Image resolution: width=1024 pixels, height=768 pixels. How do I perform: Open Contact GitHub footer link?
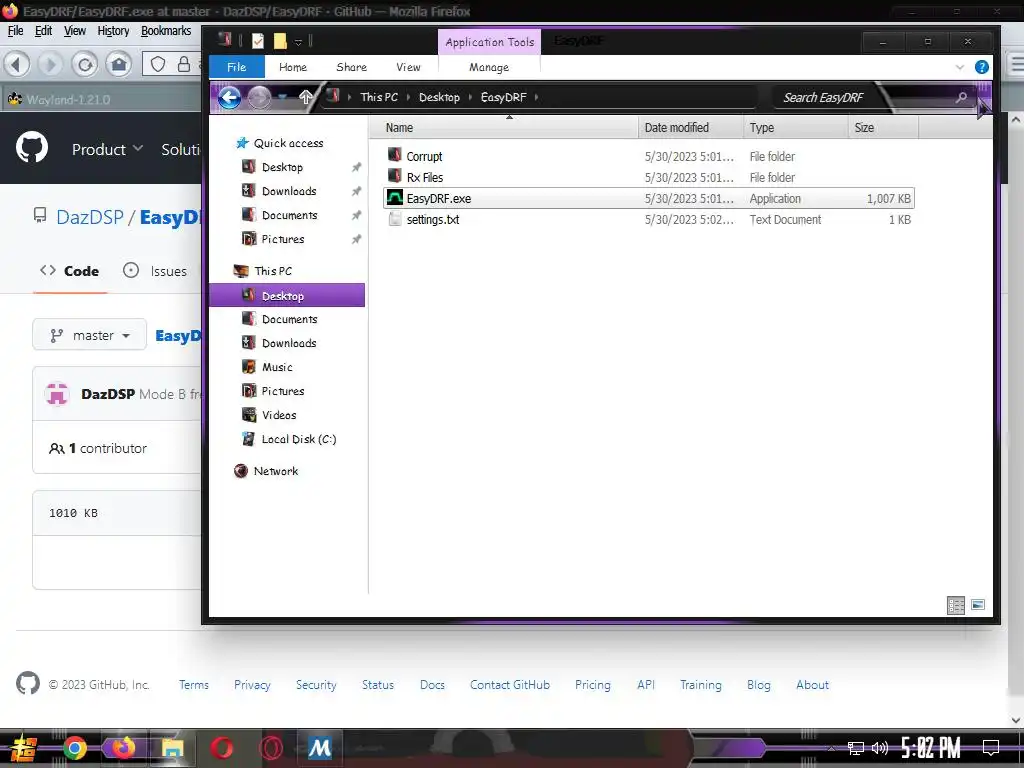pyautogui.click(x=509, y=684)
